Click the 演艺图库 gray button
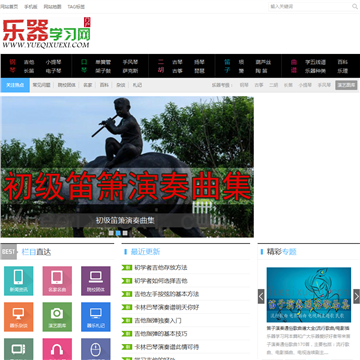Image resolution: width=360 pixels, height=360 pixels. pyautogui.click(x=346, y=85)
